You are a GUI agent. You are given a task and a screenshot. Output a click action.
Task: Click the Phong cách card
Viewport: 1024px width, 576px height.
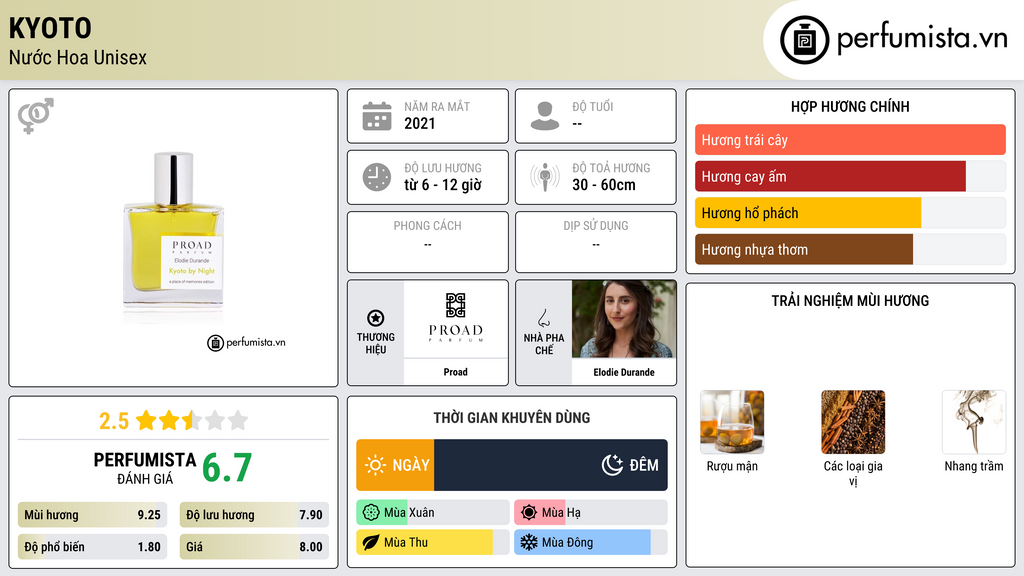[428, 242]
